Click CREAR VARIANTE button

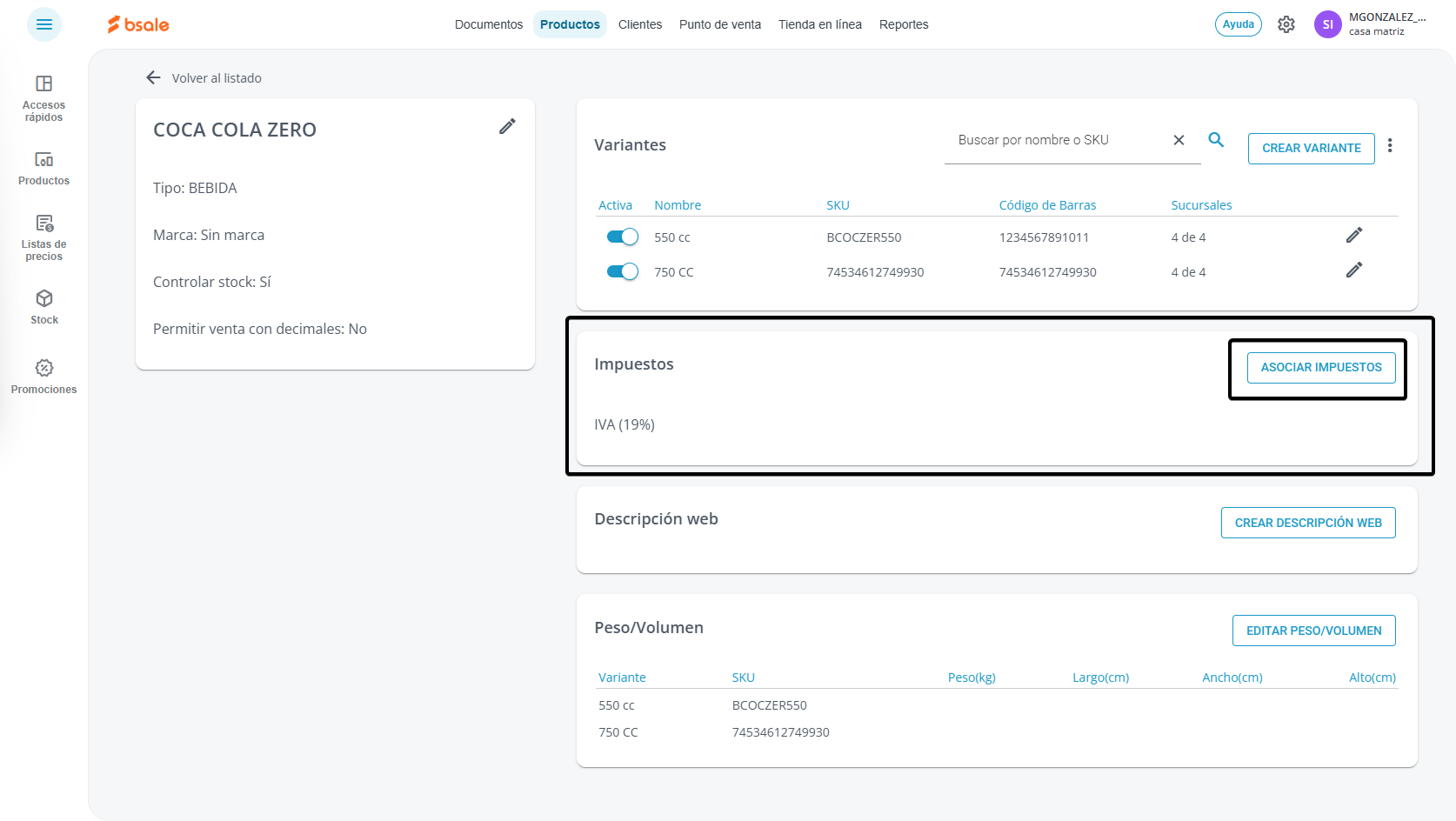coord(1312,148)
